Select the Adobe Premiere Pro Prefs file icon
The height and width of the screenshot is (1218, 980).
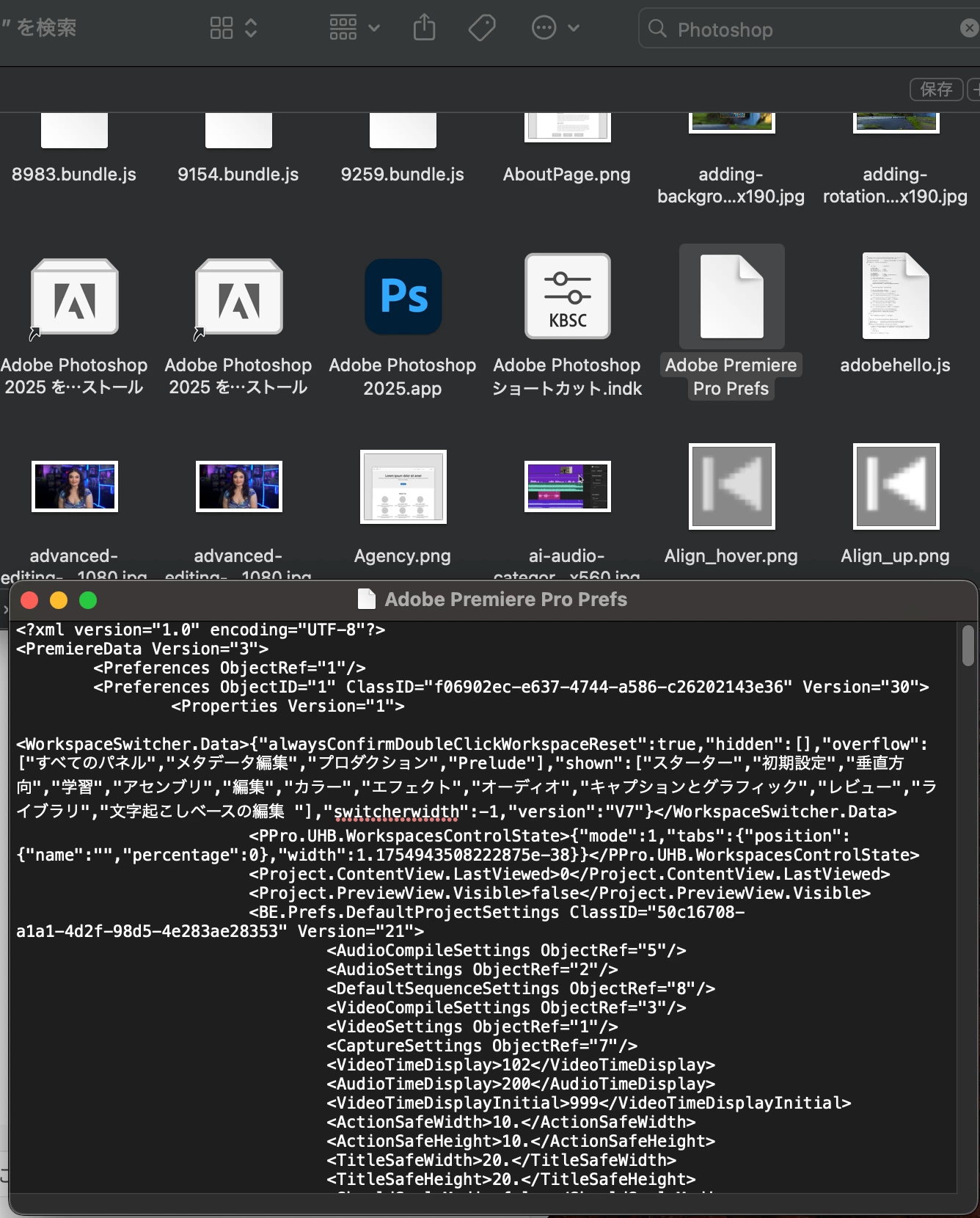coord(731,296)
